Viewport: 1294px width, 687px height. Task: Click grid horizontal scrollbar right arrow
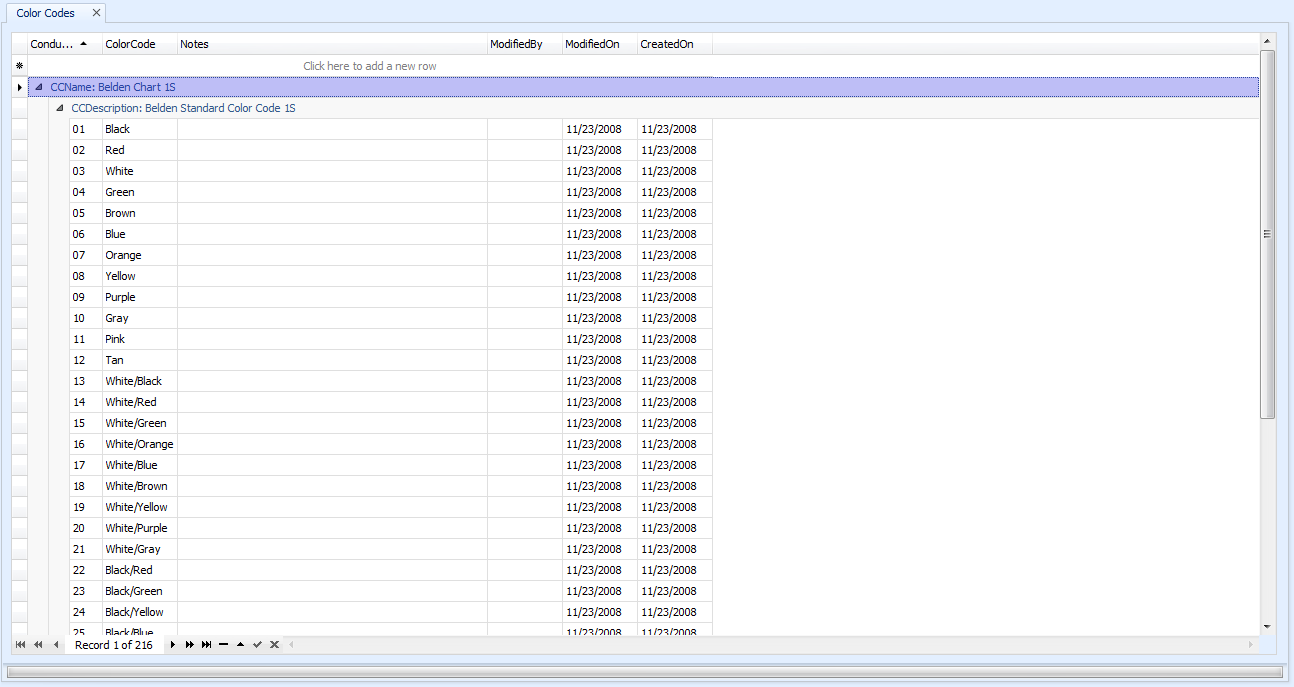1250,645
